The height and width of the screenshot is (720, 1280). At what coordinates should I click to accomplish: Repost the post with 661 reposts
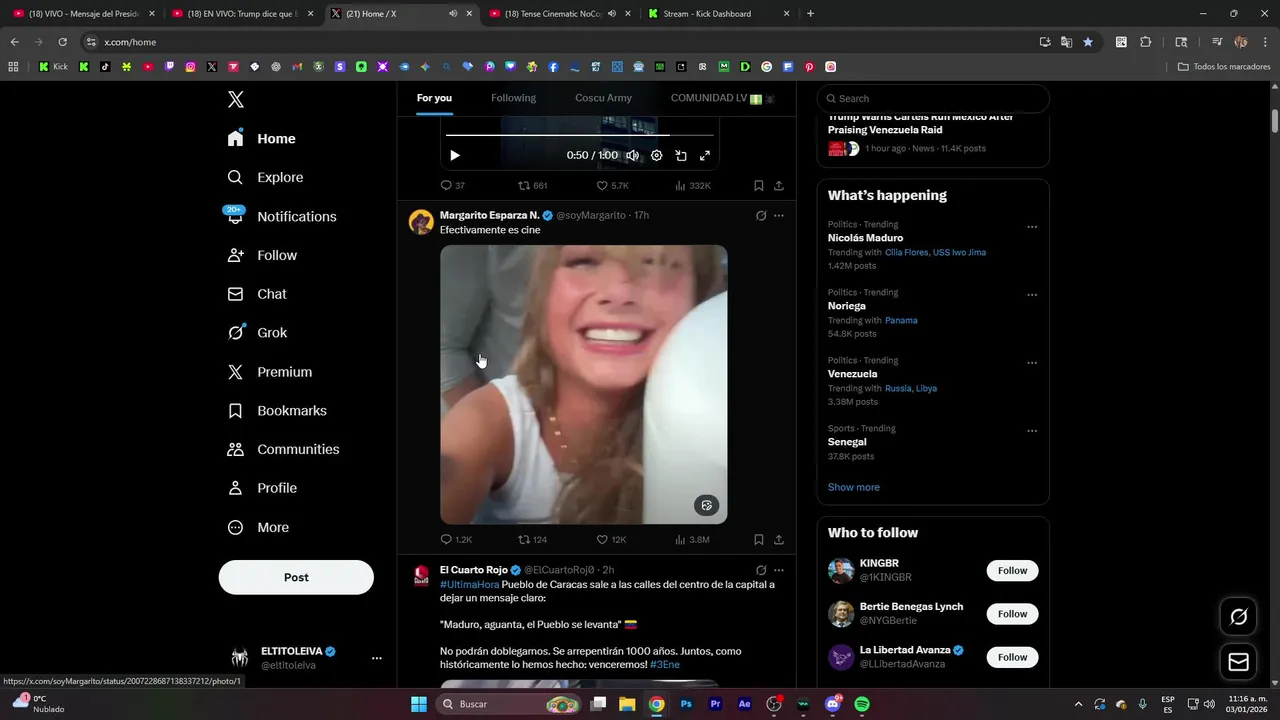(532, 186)
